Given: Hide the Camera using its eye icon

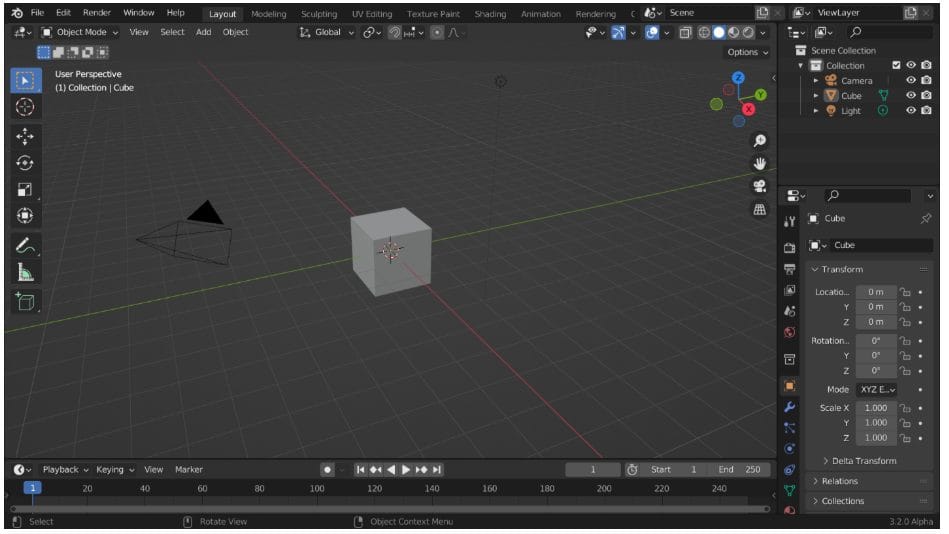Looking at the screenshot, I should [911, 81].
